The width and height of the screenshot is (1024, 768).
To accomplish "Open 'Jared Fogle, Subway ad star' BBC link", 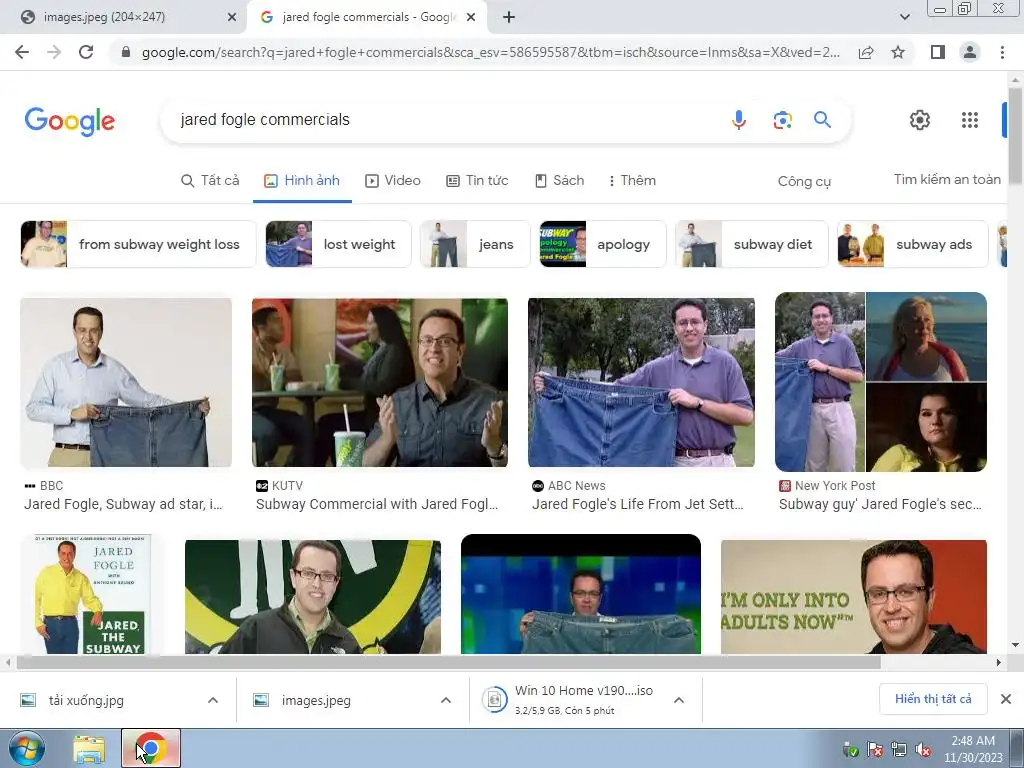I will (123, 504).
